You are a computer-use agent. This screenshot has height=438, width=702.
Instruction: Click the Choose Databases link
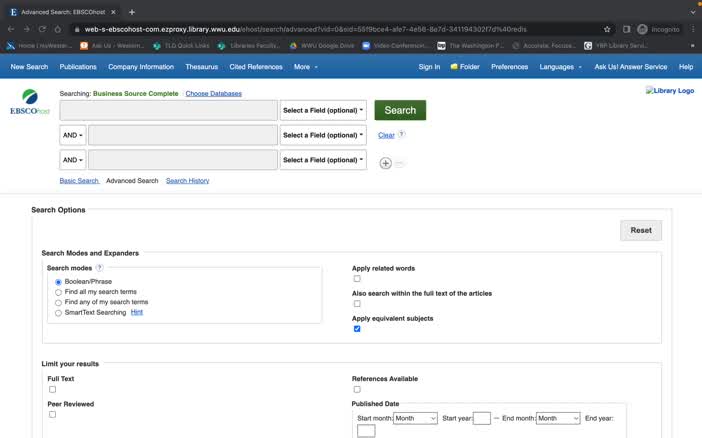click(213, 93)
